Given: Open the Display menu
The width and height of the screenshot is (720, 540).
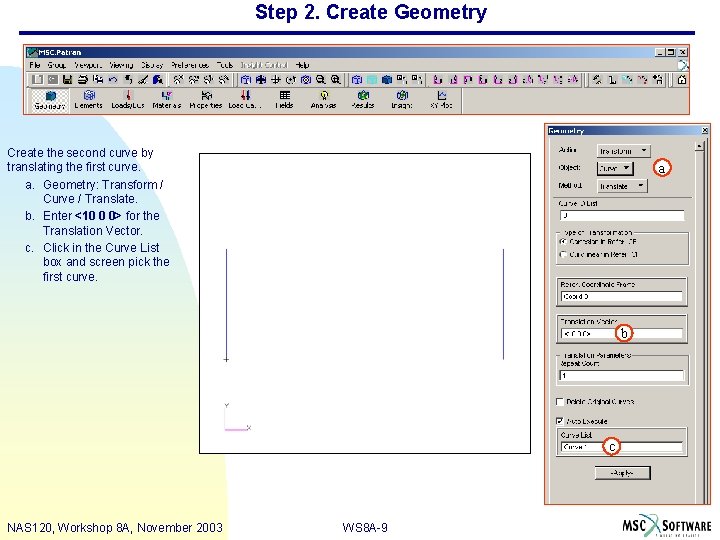Looking at the screenshot, I should [x=152, y=65].
